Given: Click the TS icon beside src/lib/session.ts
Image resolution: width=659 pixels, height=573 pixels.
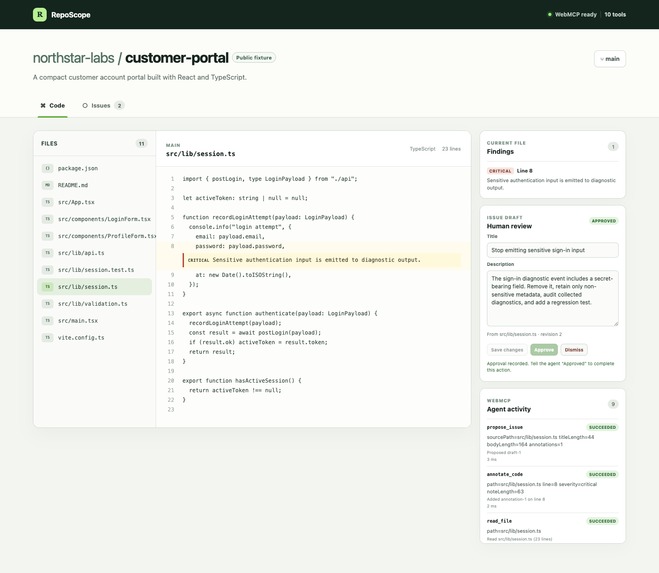Looking at the screenshot, I should (47, 287).
